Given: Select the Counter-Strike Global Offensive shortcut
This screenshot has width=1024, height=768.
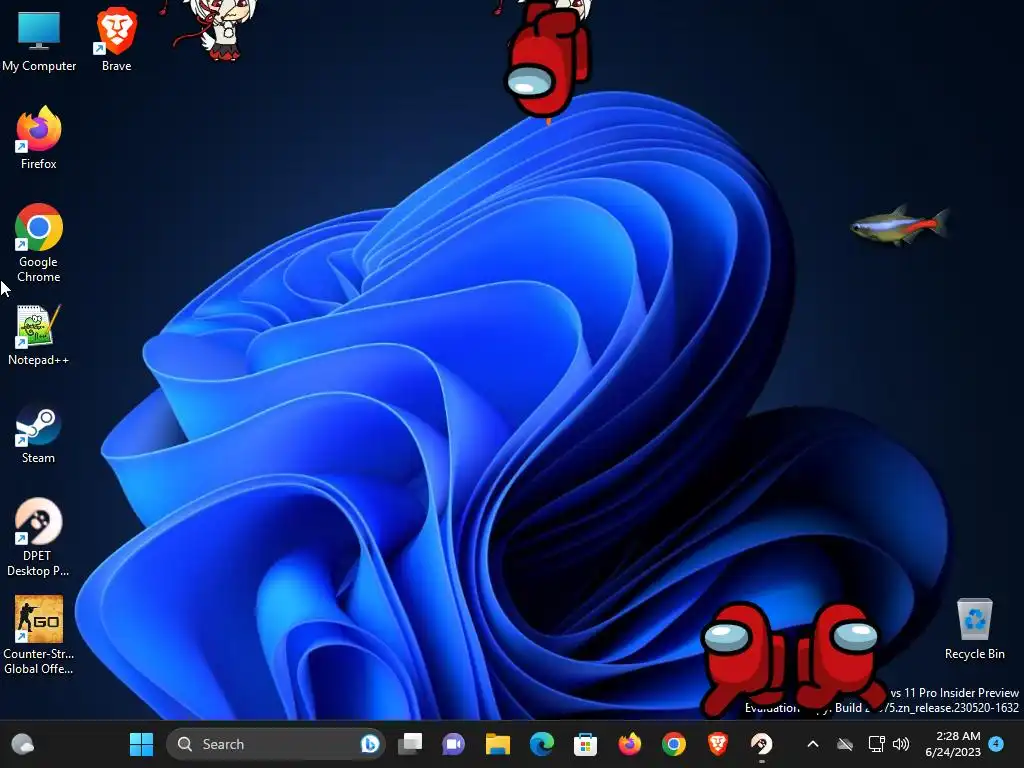Looking at the screenshot, I should click(x=39, y=634).
